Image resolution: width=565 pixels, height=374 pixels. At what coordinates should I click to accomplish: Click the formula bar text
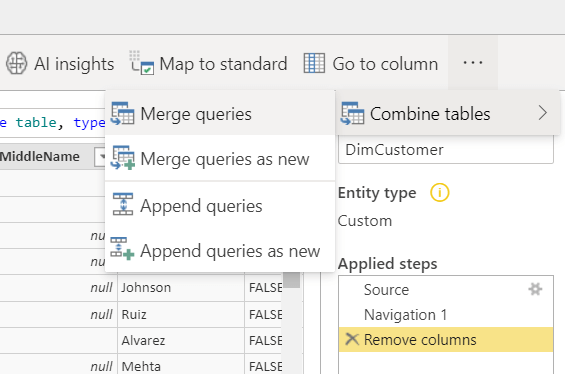52,123
